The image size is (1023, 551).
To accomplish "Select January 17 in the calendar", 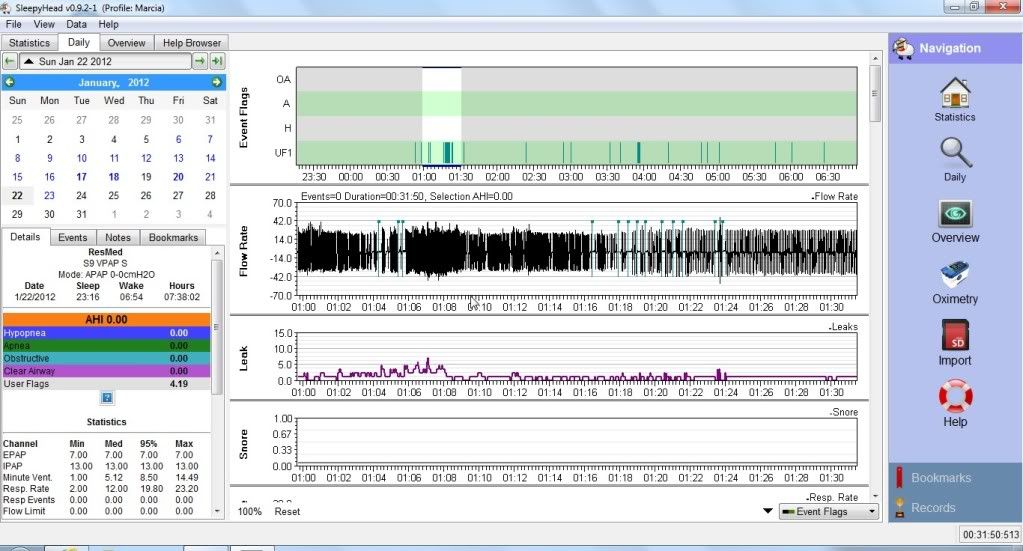I will pyautogui.click(x=81, y=177).
